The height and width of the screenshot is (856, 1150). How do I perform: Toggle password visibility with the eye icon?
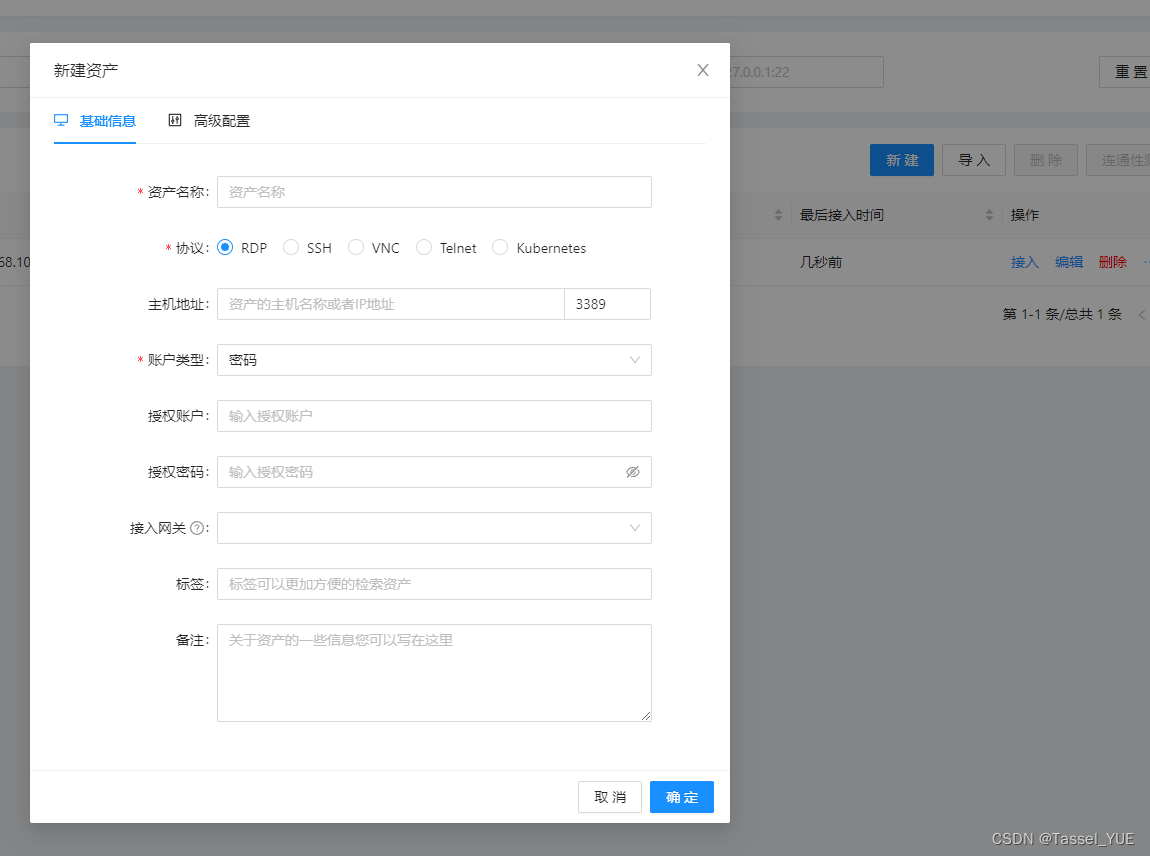pos(632,471)
